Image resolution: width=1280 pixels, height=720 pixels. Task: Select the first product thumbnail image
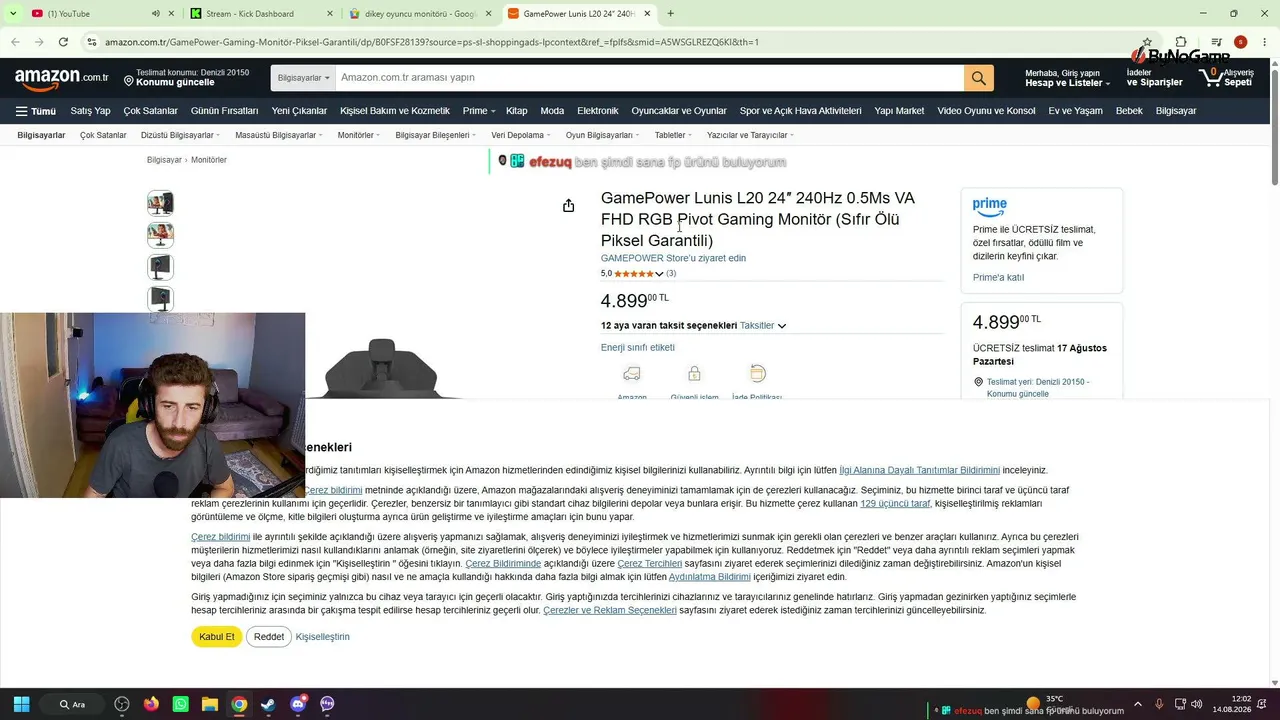click(160, 203)
